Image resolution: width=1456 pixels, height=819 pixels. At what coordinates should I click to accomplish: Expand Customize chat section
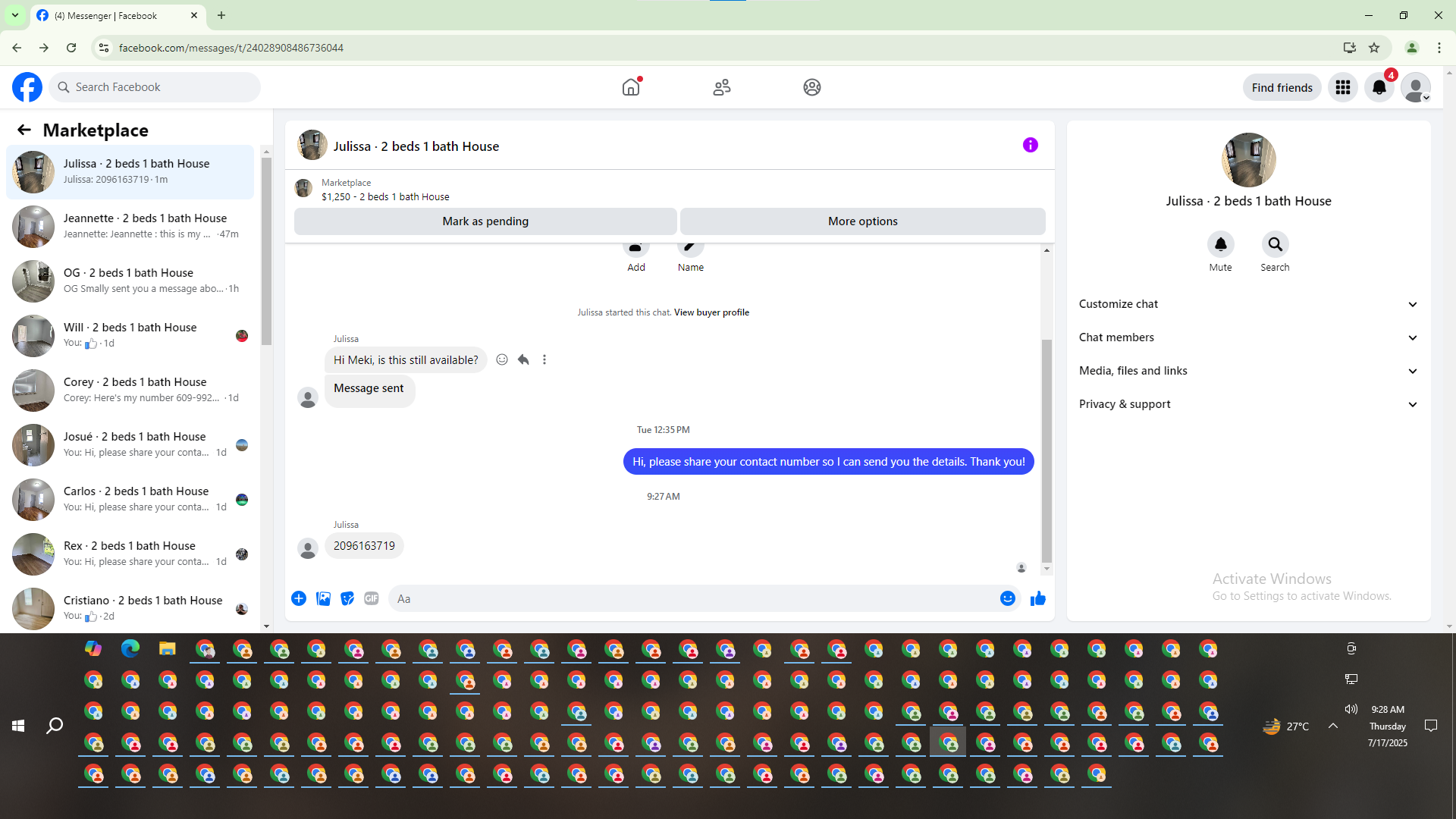(x=1249, y=304)
